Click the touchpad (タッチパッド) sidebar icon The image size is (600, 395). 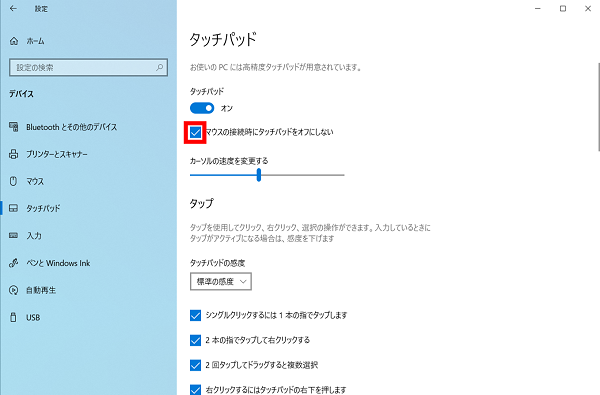[x=13, y=208]
